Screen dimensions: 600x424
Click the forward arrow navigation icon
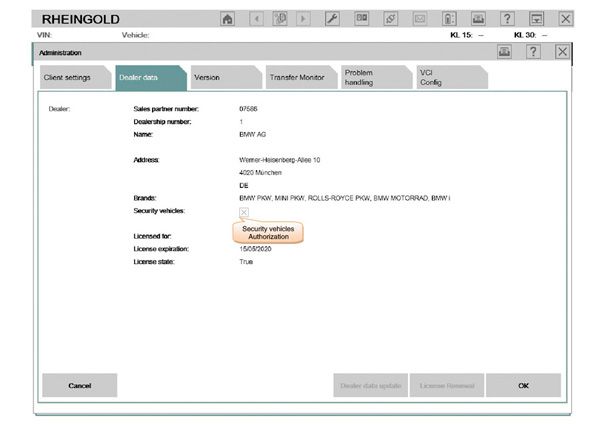tap(304, 19)
